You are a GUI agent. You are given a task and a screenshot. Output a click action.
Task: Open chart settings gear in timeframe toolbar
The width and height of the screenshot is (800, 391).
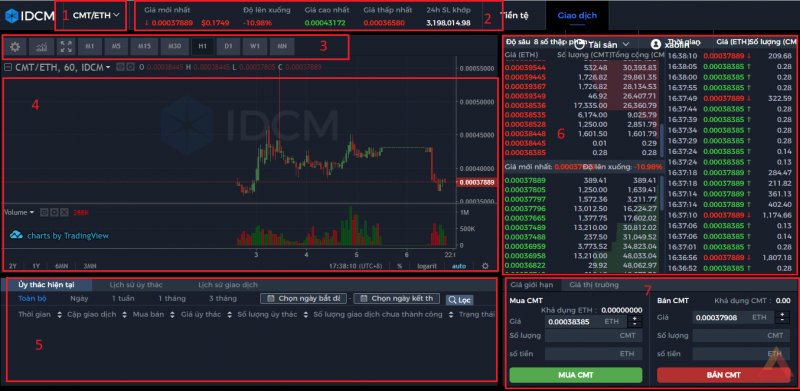click(x=15, y=47)
